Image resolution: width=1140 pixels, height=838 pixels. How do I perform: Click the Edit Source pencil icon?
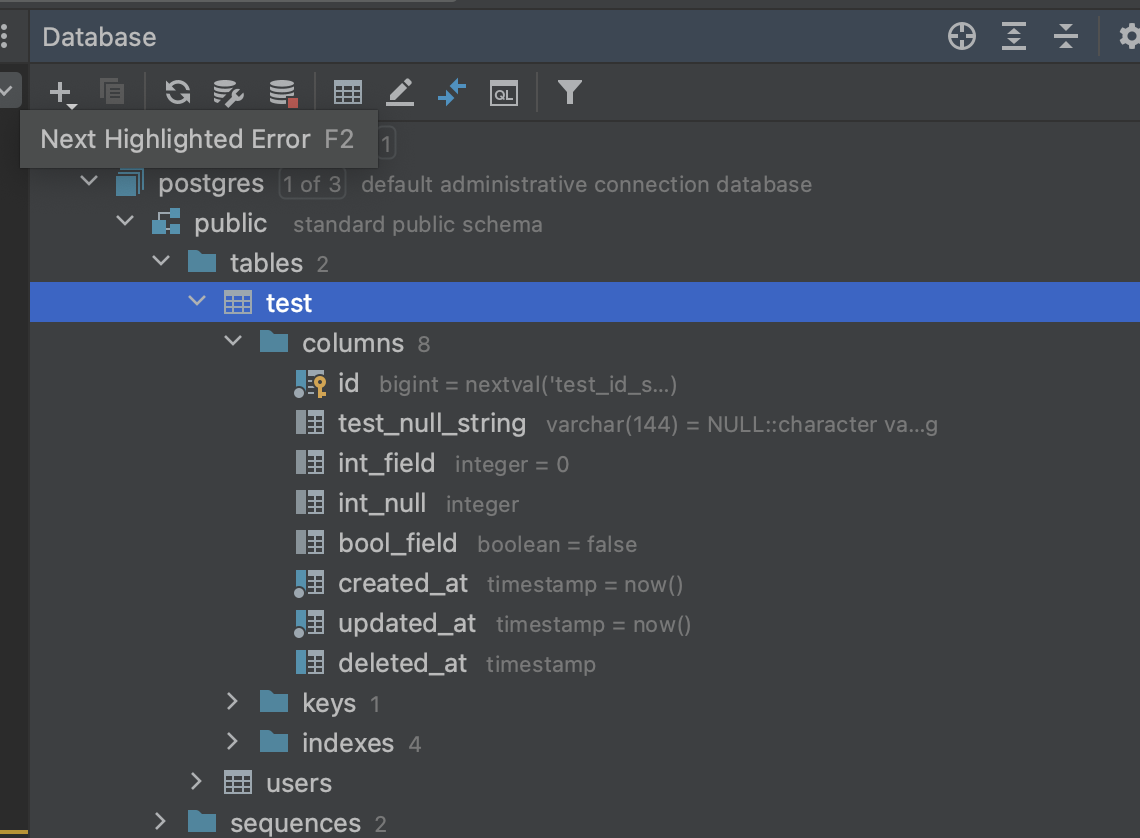pos(400,93)
